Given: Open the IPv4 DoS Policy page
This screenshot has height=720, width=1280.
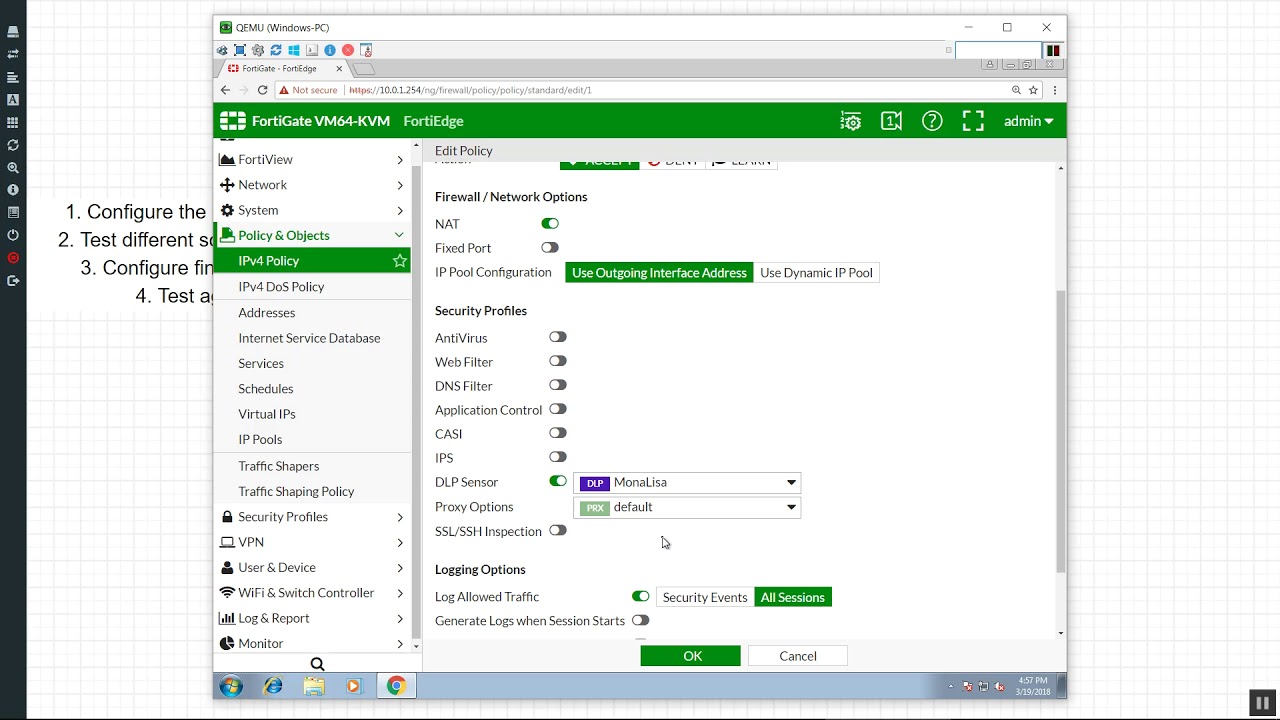Looking at the screenshot, I should (x=281, y=287).
